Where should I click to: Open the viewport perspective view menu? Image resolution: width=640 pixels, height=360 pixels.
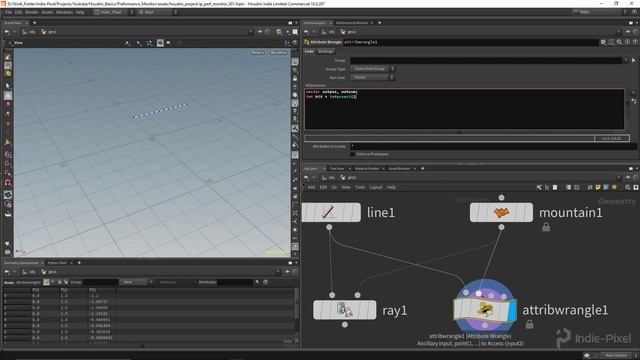coord(257,53)
